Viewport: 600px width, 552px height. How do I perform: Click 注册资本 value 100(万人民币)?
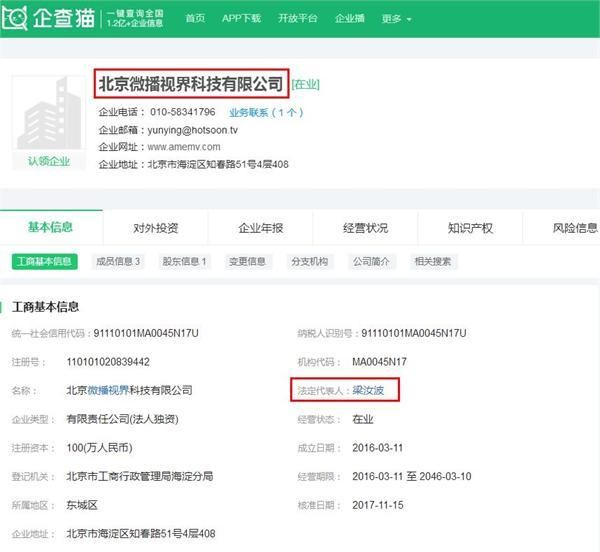[x=99, y=448]
